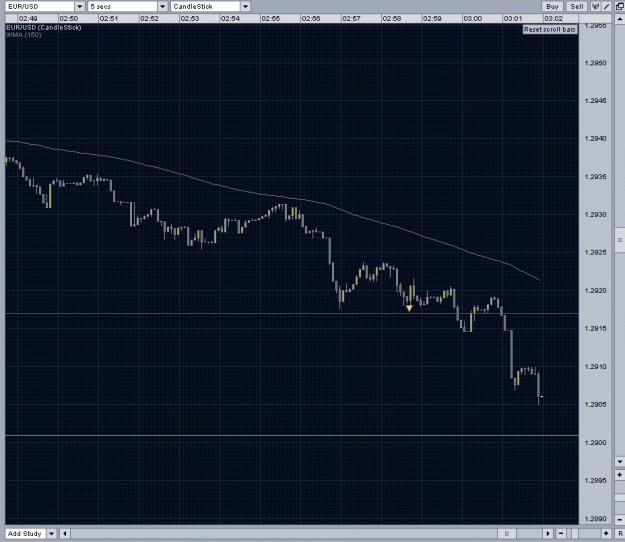Click the horizontal scrollbar right arrow
The width and height of the screenshot is (625, 542).
(x=548, y=533)
